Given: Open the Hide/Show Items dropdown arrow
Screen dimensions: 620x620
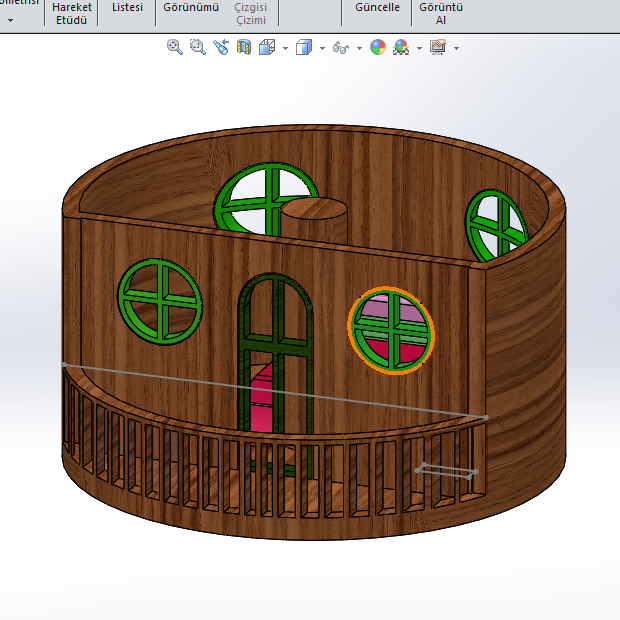Looking at the screenshot, I should [359, 48].
